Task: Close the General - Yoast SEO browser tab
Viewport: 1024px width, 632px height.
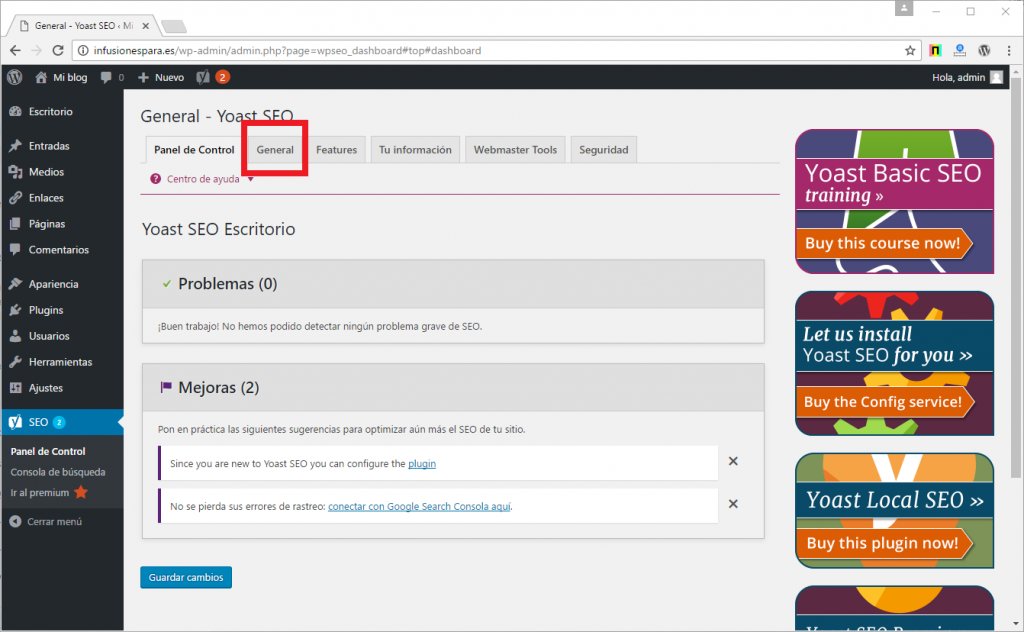Action: click(x=146, y=26)
